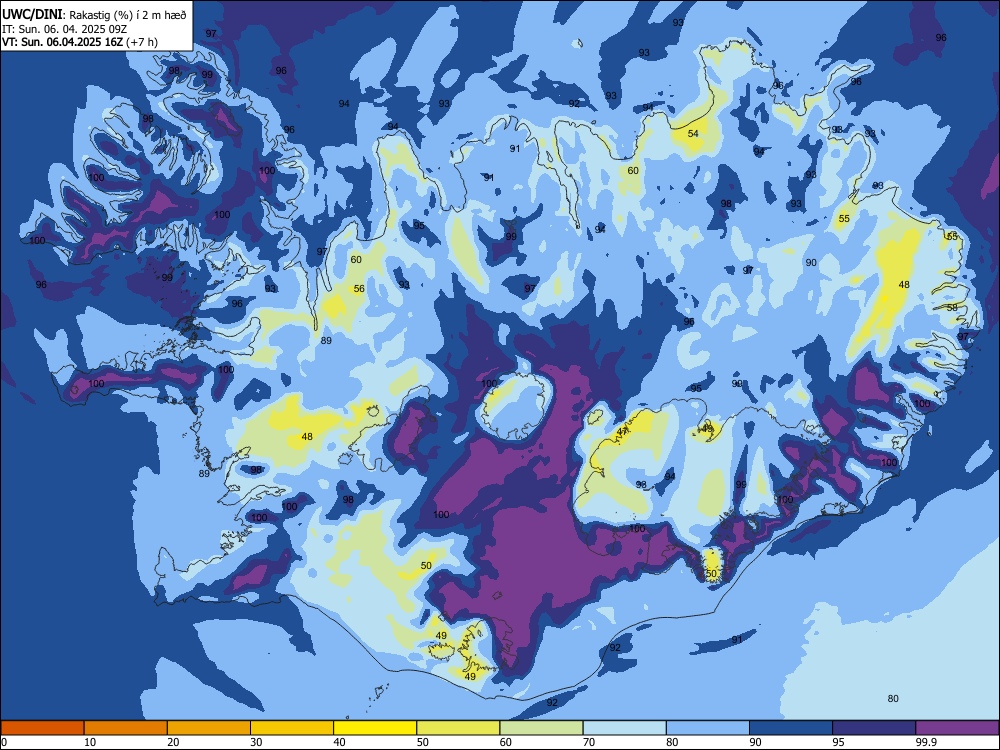Click the legend tick label '70'
1000x750 pixels.
tap(589, 742)
